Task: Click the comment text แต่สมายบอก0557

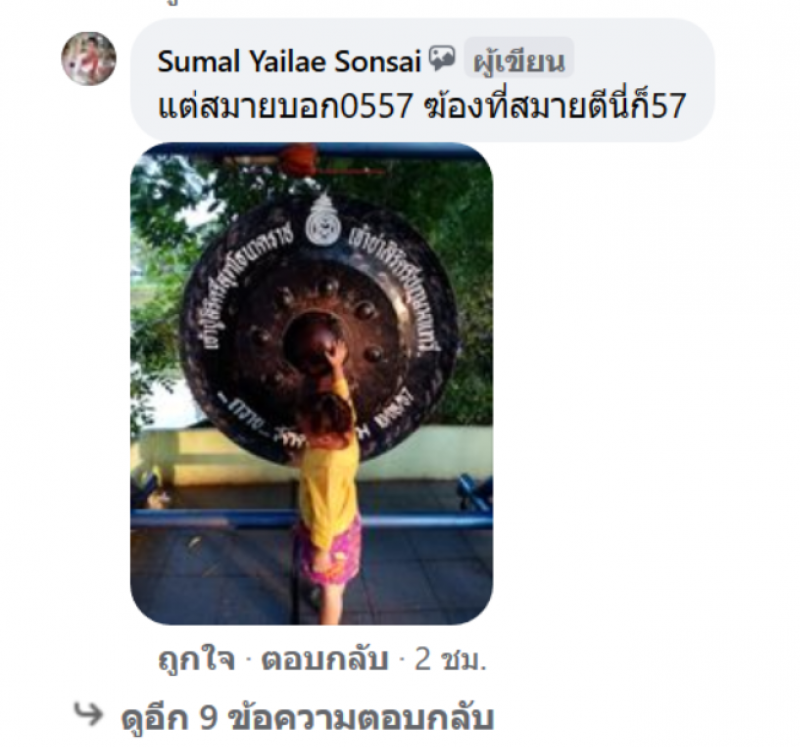Action: (285, 106)
